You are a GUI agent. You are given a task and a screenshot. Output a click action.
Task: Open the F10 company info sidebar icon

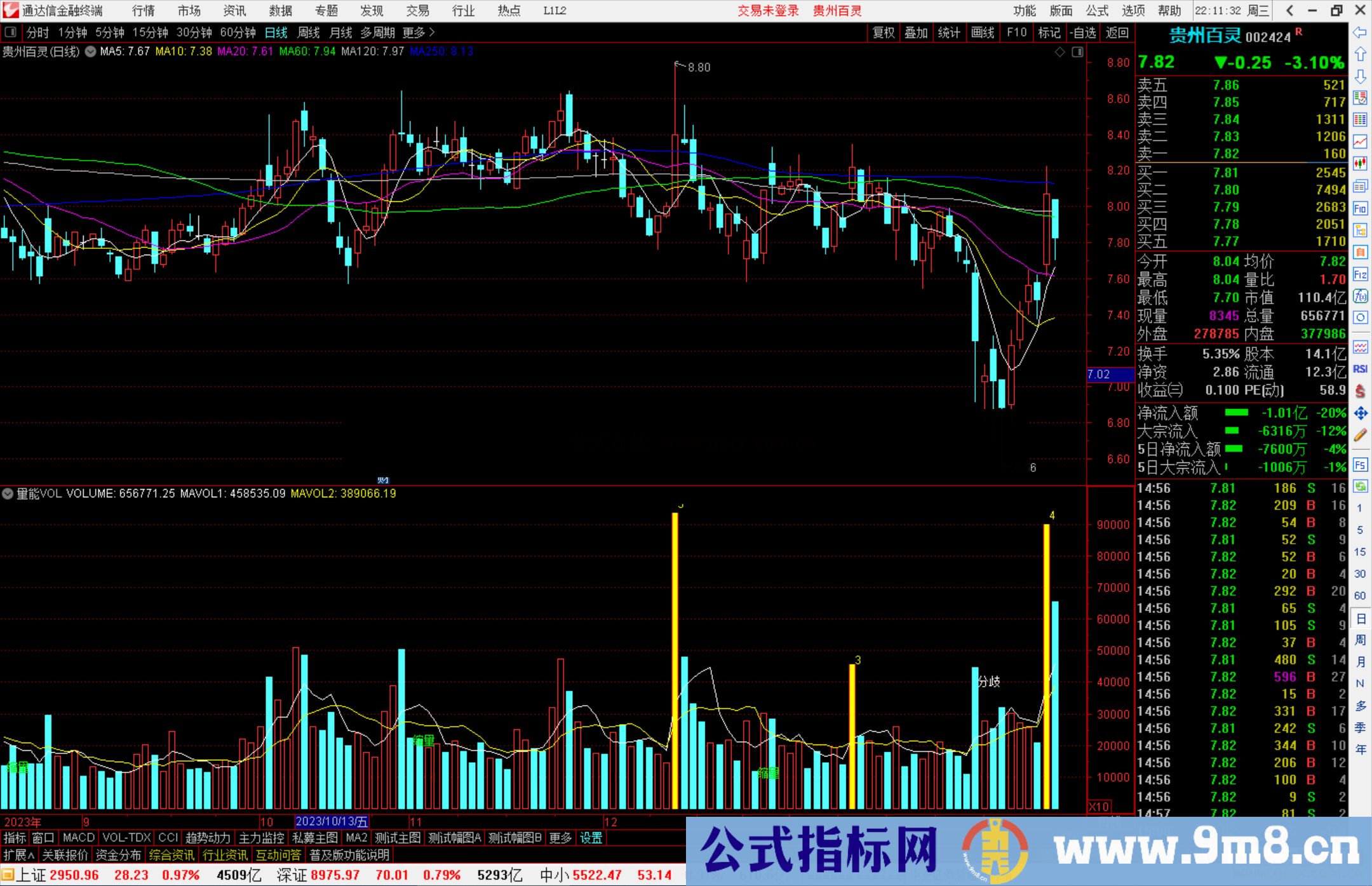point(1360,208)
